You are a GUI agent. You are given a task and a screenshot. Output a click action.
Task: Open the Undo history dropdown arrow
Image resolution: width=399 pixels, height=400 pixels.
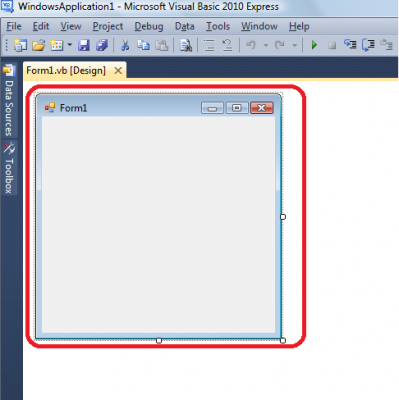(266, 45)
